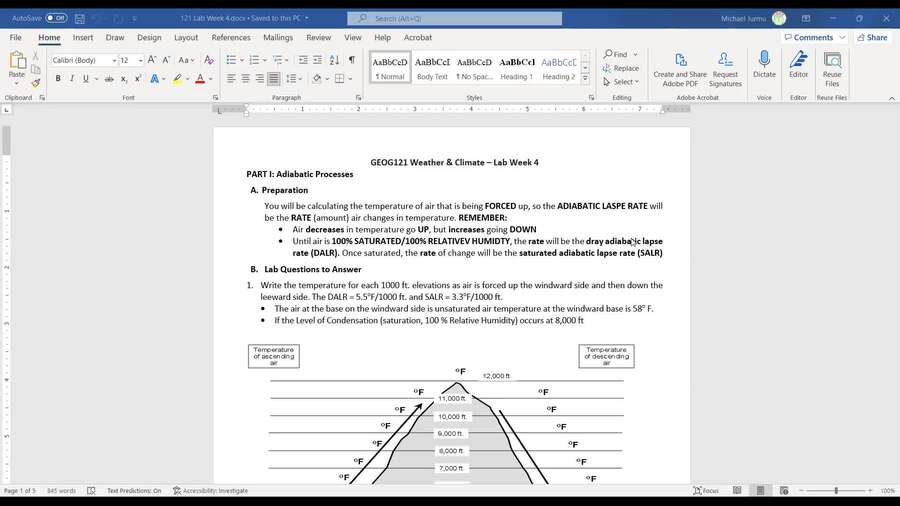
Task: Open line spacing options
Action: click(x=293, y=79)
